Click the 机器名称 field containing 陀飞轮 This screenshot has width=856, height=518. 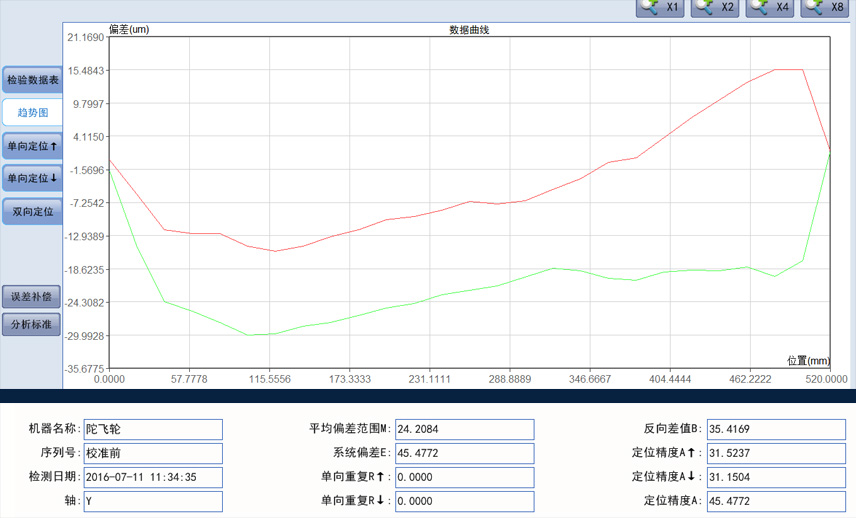click(x=152, y=429)
